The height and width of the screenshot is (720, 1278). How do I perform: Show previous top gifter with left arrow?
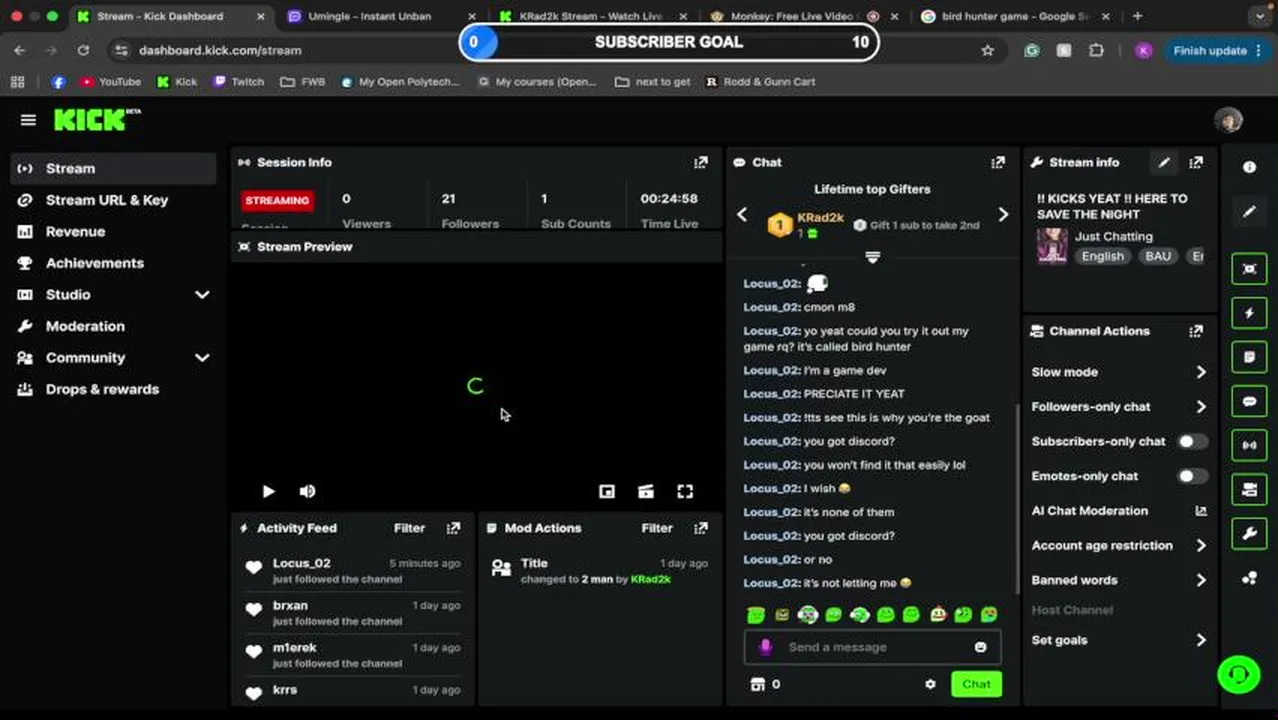tap(742, 215)
